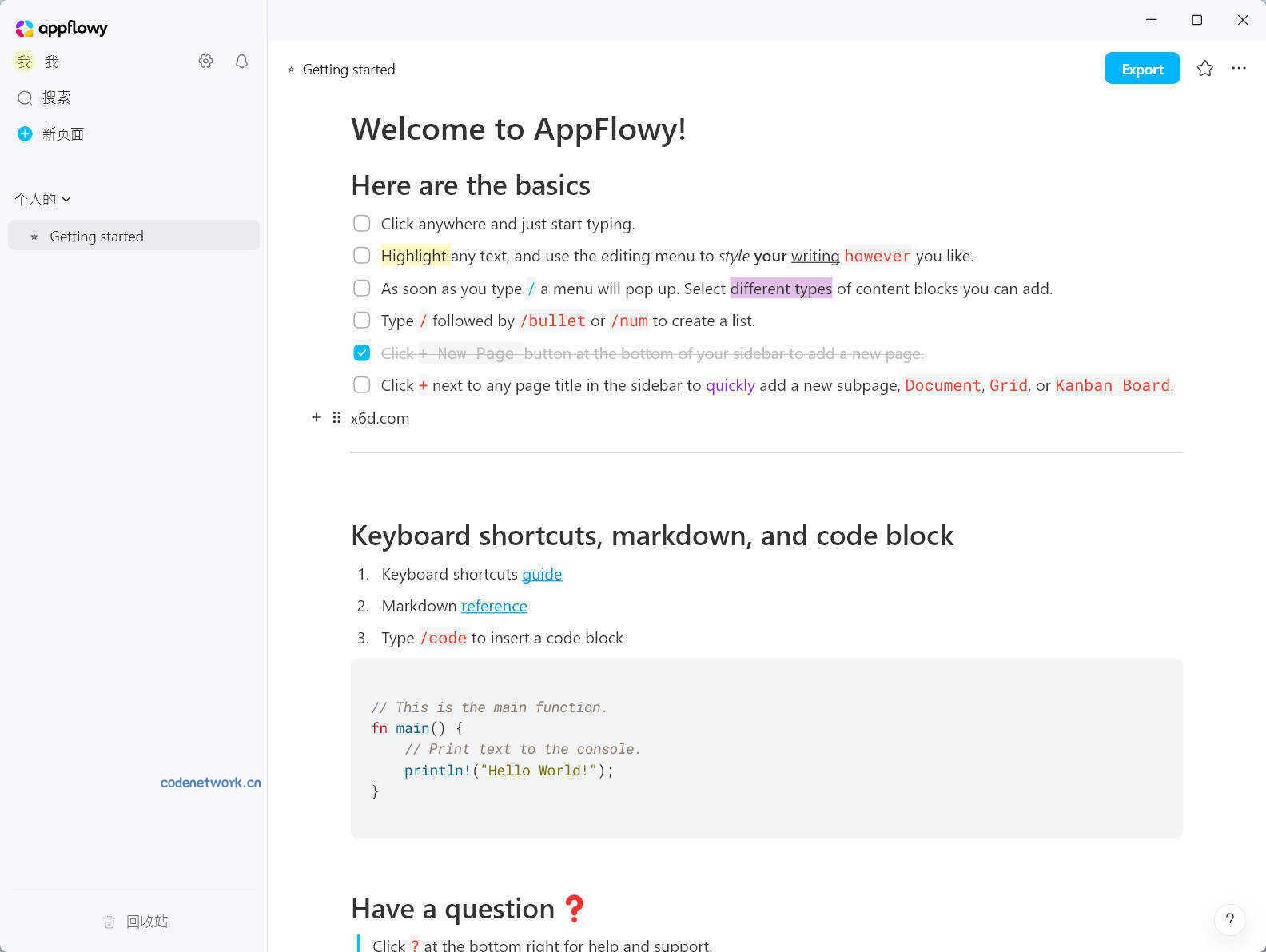The width and height of the screenshot is (1266, 952).
Task: Click the 'Welcome to AppFlowy!' title
Action: click(519, 129)
